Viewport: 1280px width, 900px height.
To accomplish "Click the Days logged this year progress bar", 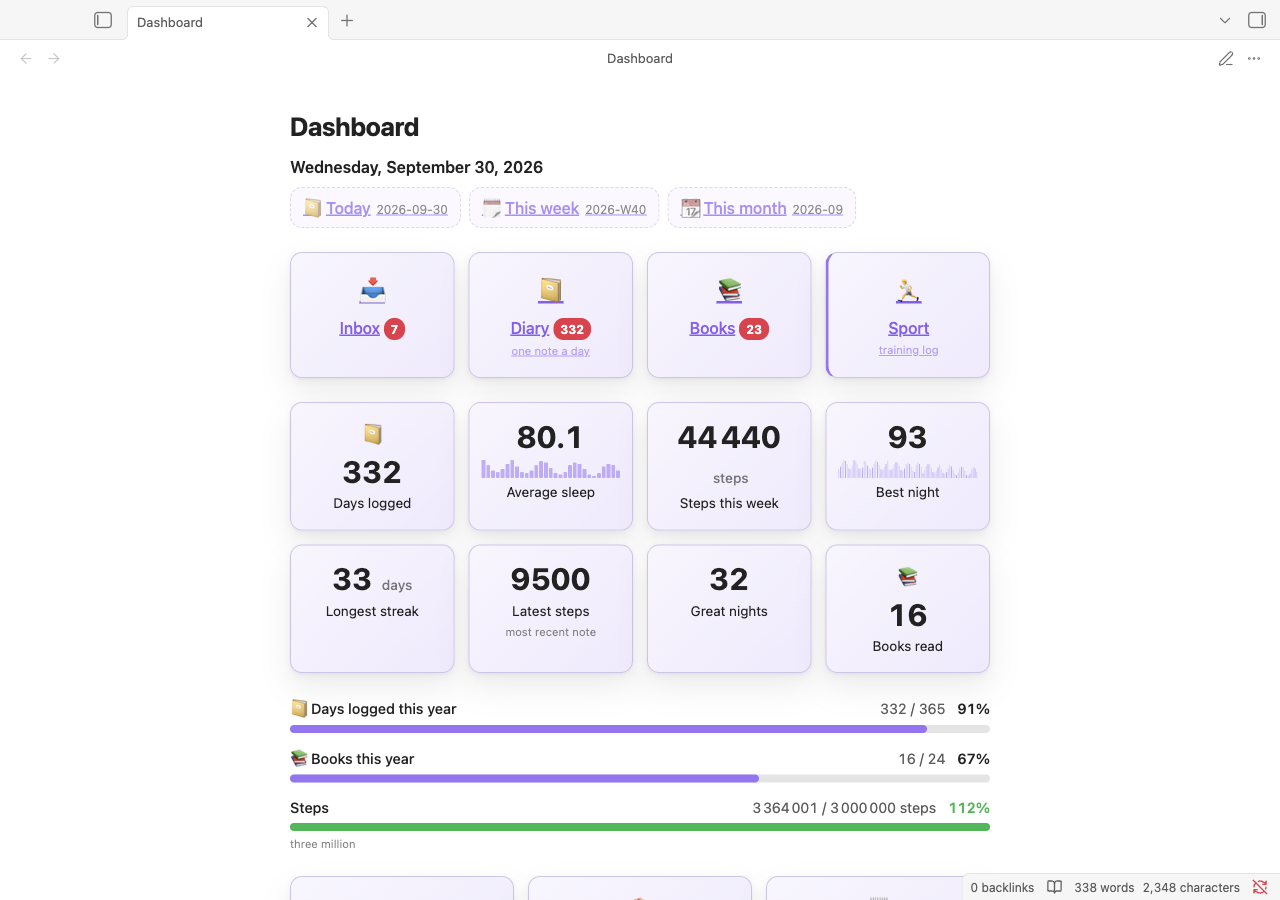I will pyautogui.click(x=640, y=729).
